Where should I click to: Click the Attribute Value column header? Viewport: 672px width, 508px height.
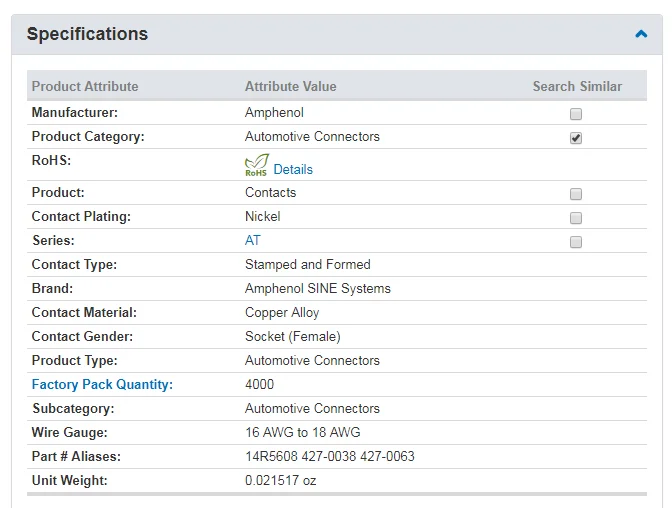[x=291, y=87]
